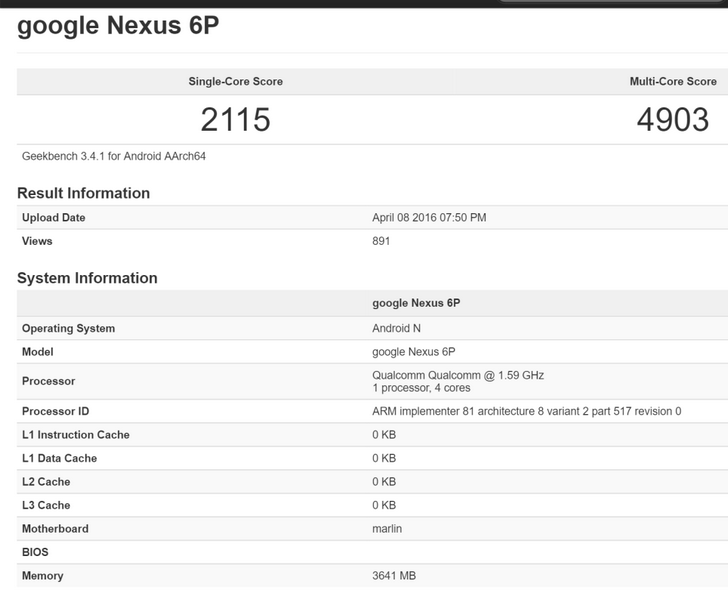Click the views count 891
Screen dimensions: 728x600
tap(381, 241)
